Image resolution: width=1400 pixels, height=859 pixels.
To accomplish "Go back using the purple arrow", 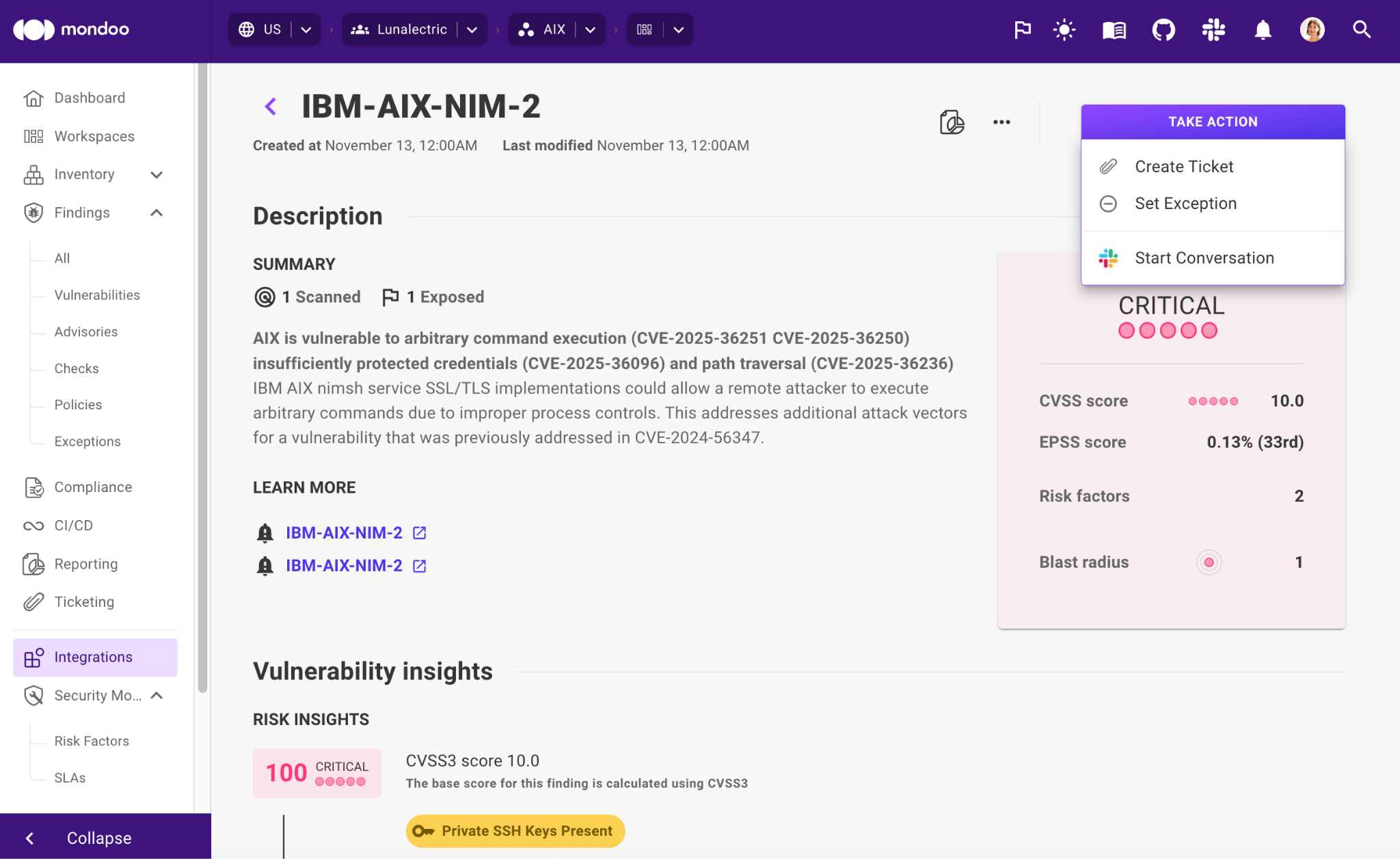I will pyautogui.click(x=271, y=106).
